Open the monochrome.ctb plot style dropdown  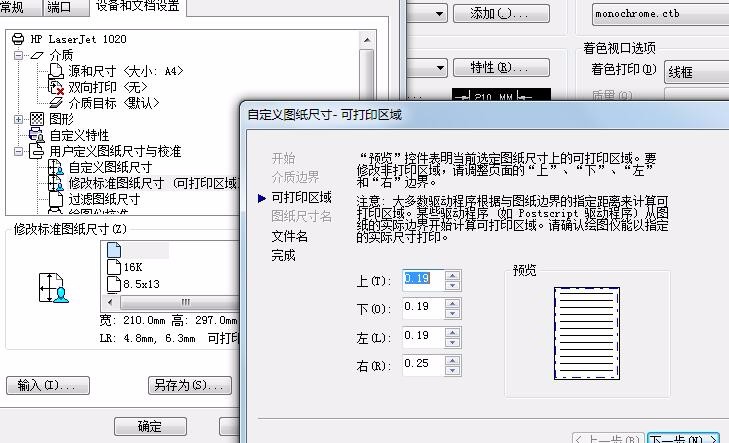[660, 14]
